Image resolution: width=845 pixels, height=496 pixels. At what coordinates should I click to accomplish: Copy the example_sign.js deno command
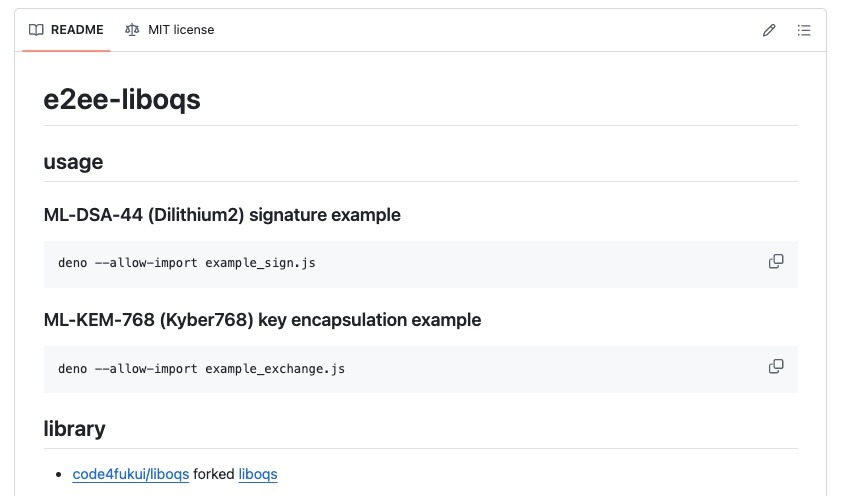tap(776, 262)
